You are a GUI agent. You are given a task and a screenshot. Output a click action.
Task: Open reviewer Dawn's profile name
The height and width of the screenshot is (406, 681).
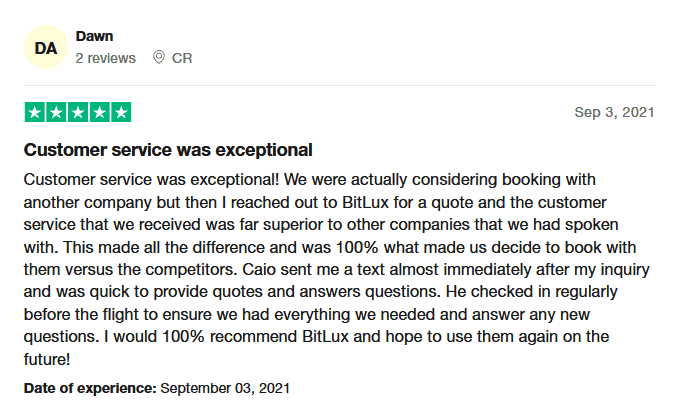(94, 37)
